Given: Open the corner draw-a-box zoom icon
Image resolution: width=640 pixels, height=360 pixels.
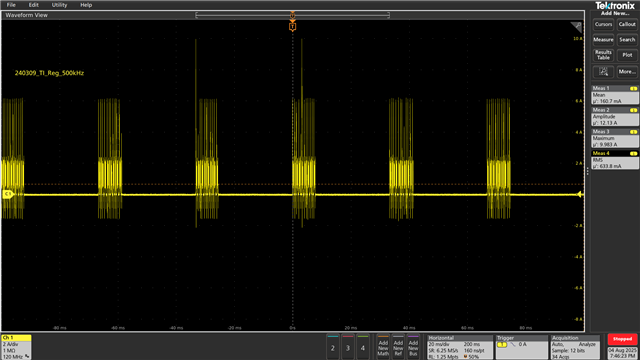Looking at the screenshot, I should click(576, 27).
